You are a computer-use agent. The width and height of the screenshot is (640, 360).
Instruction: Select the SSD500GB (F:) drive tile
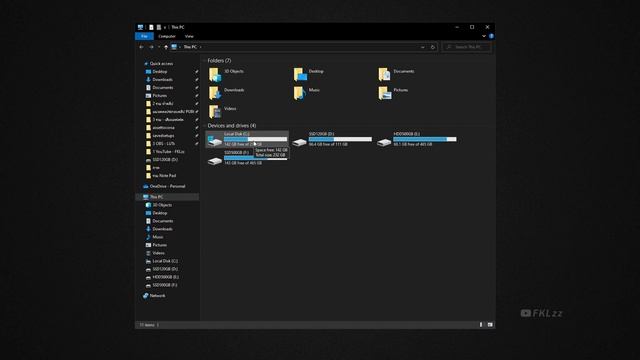coord(247,158)
